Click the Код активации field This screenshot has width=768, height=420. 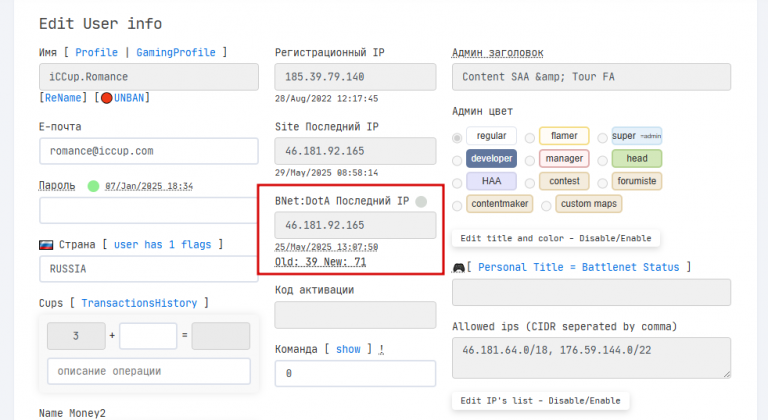click(355, 315)
